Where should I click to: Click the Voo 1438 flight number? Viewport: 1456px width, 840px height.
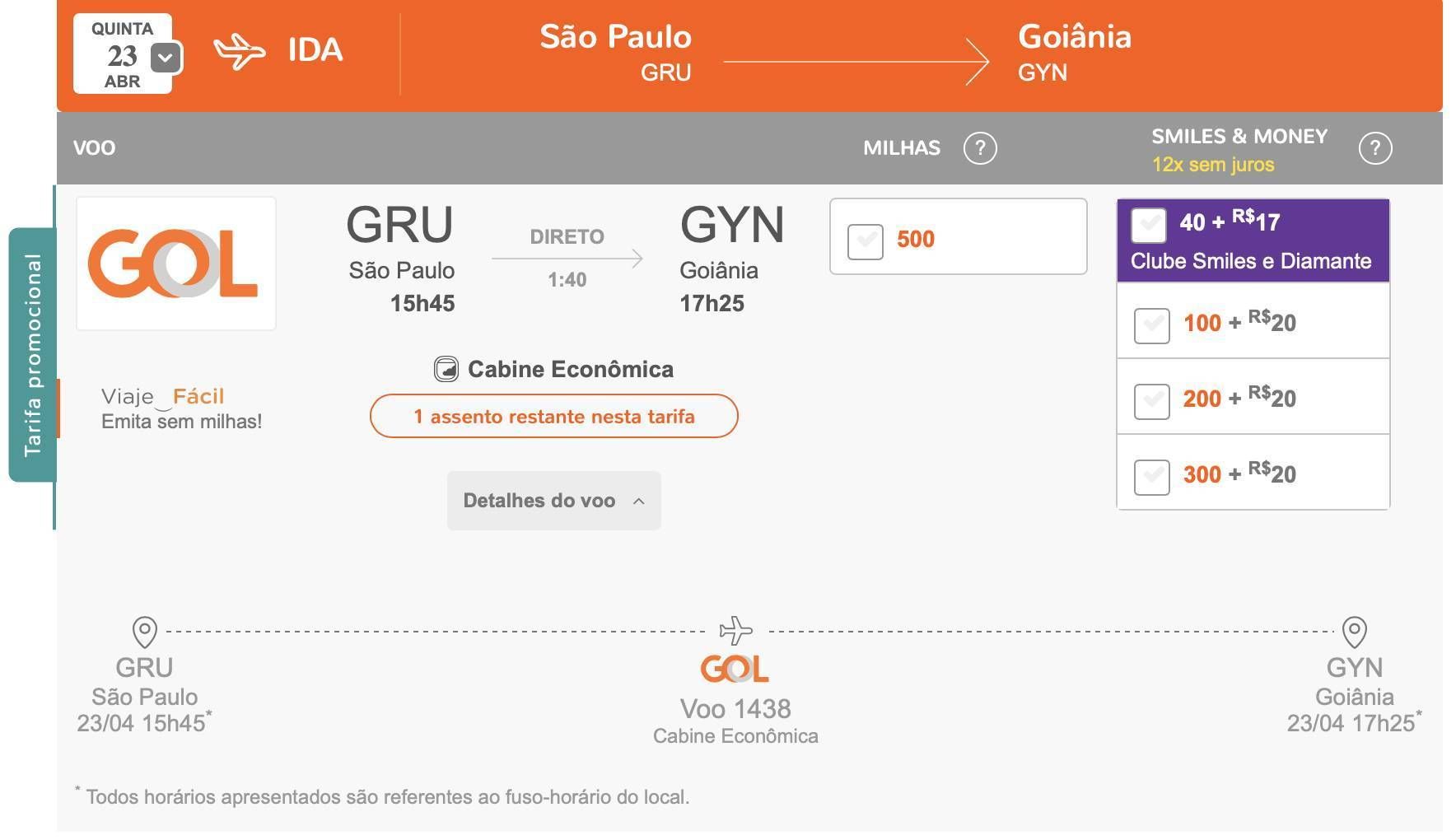click(x=735, y=709)
